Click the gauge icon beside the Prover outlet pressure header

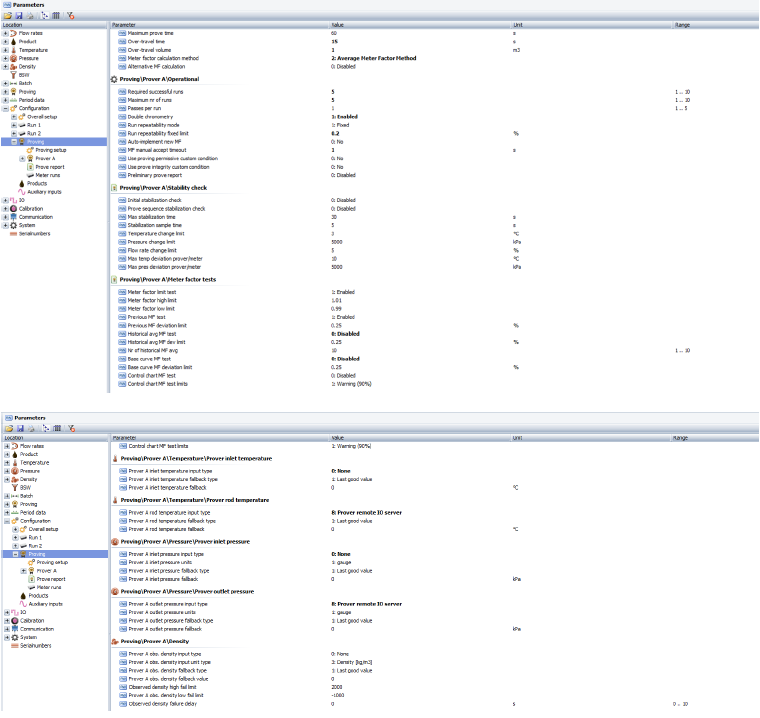115,591
